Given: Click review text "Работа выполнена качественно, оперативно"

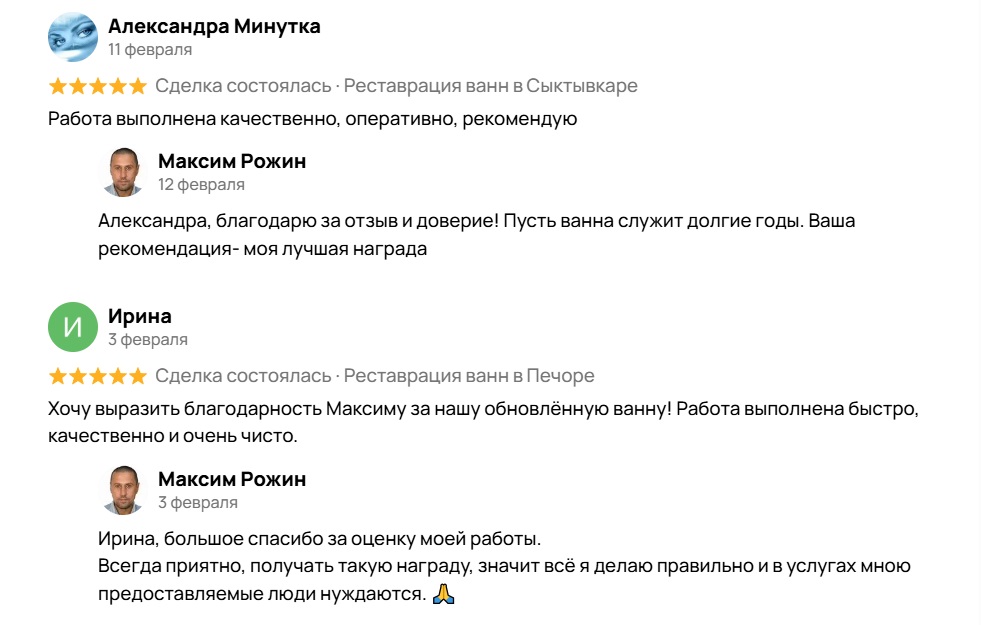Looking at the screenshot, I should [313, 119].
